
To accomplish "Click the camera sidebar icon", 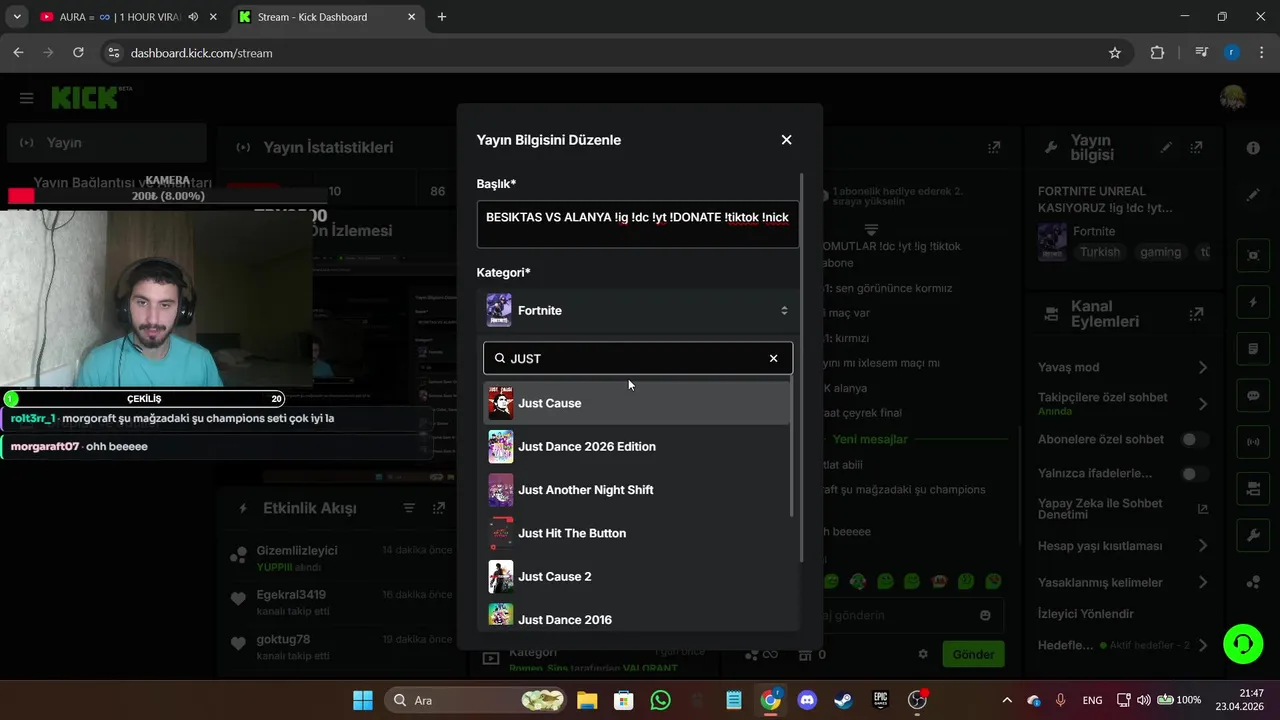I will click(1253, 489).
